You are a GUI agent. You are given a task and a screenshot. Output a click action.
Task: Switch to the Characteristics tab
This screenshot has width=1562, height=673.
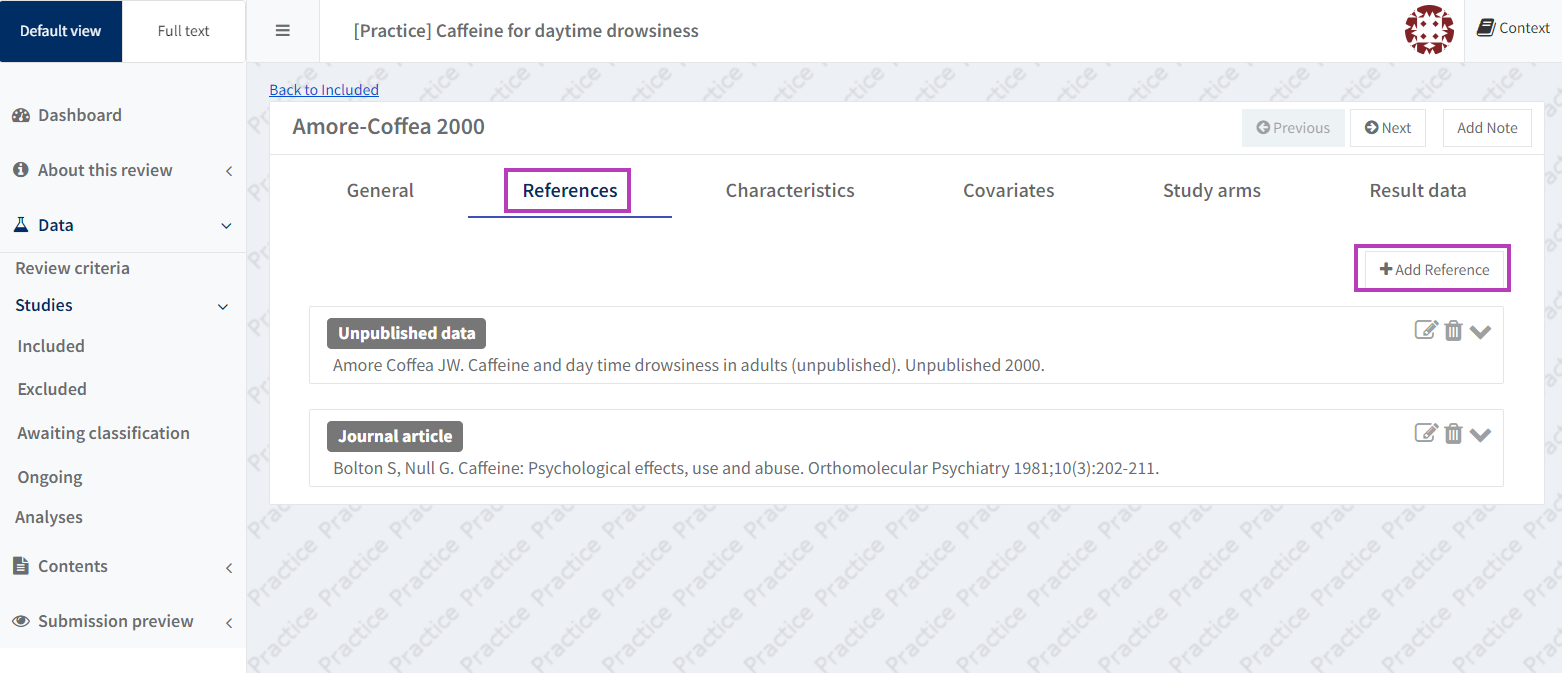pos(789,190)
